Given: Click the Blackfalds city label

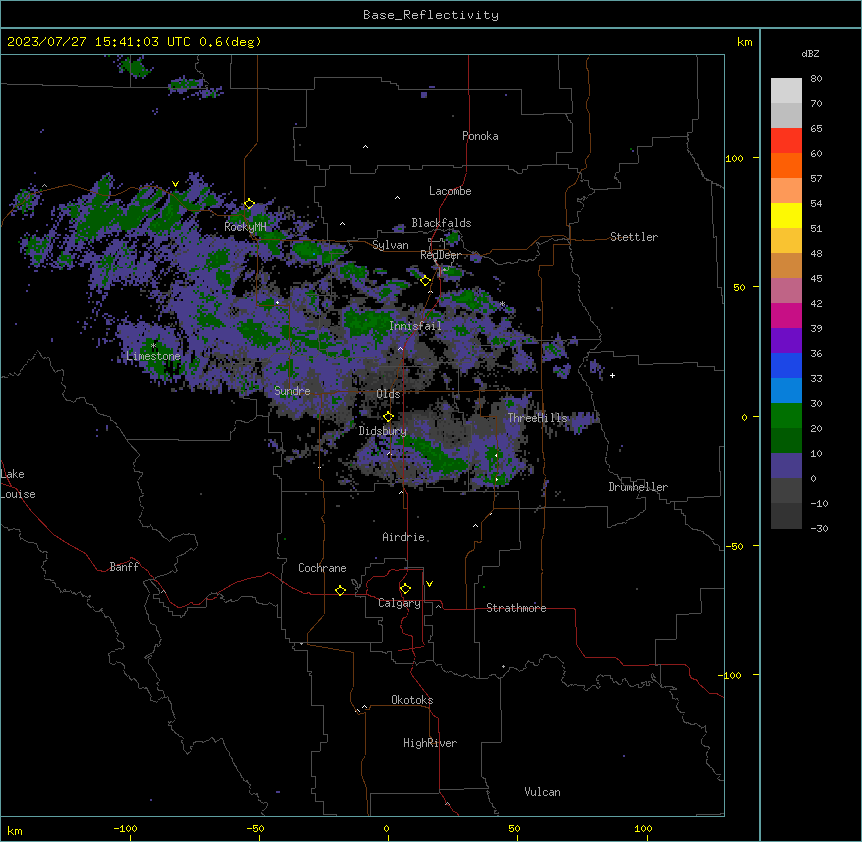Looking at the screenshot, I should [441, 223].
